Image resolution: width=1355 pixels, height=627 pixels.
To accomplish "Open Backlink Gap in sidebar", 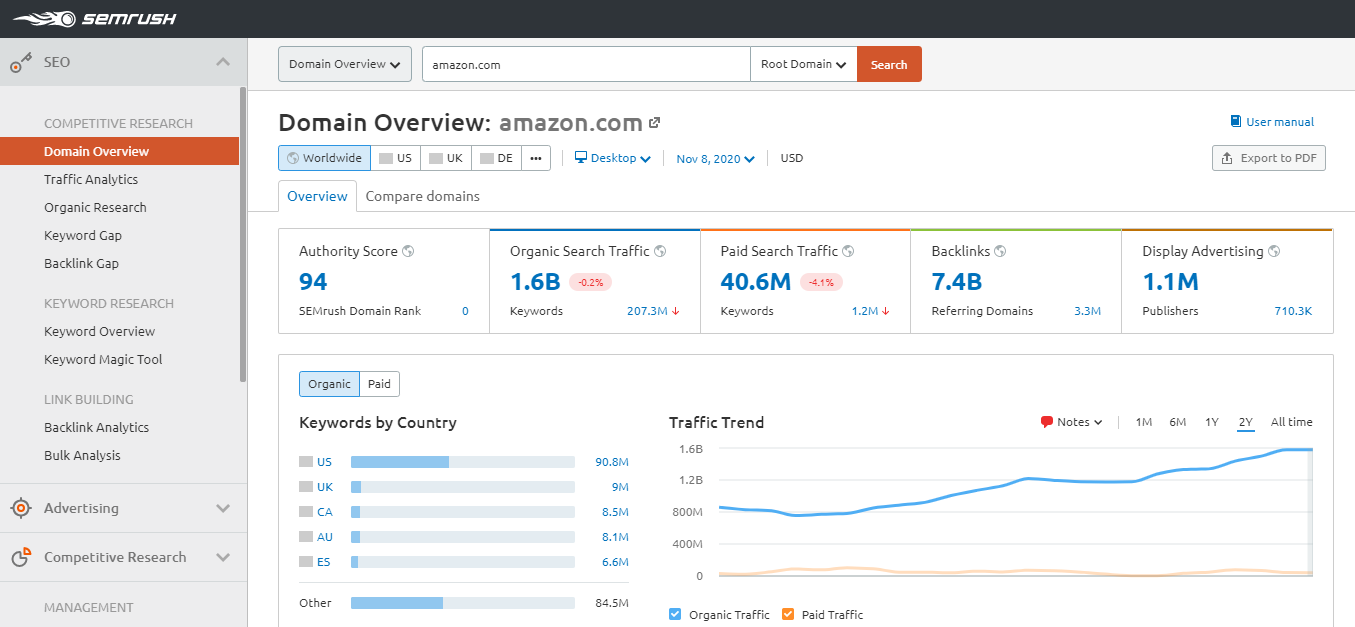I will pos(81,263).
